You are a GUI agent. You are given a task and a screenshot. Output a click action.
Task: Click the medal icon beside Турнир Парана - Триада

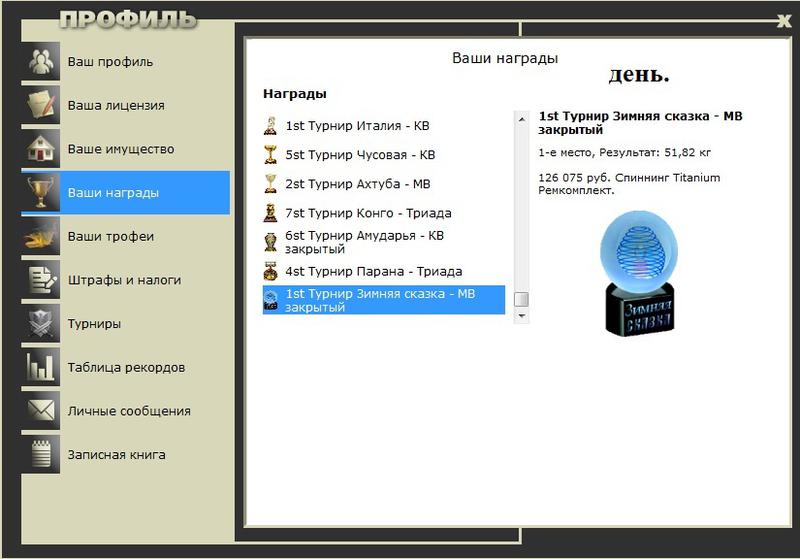click(270, 271)
